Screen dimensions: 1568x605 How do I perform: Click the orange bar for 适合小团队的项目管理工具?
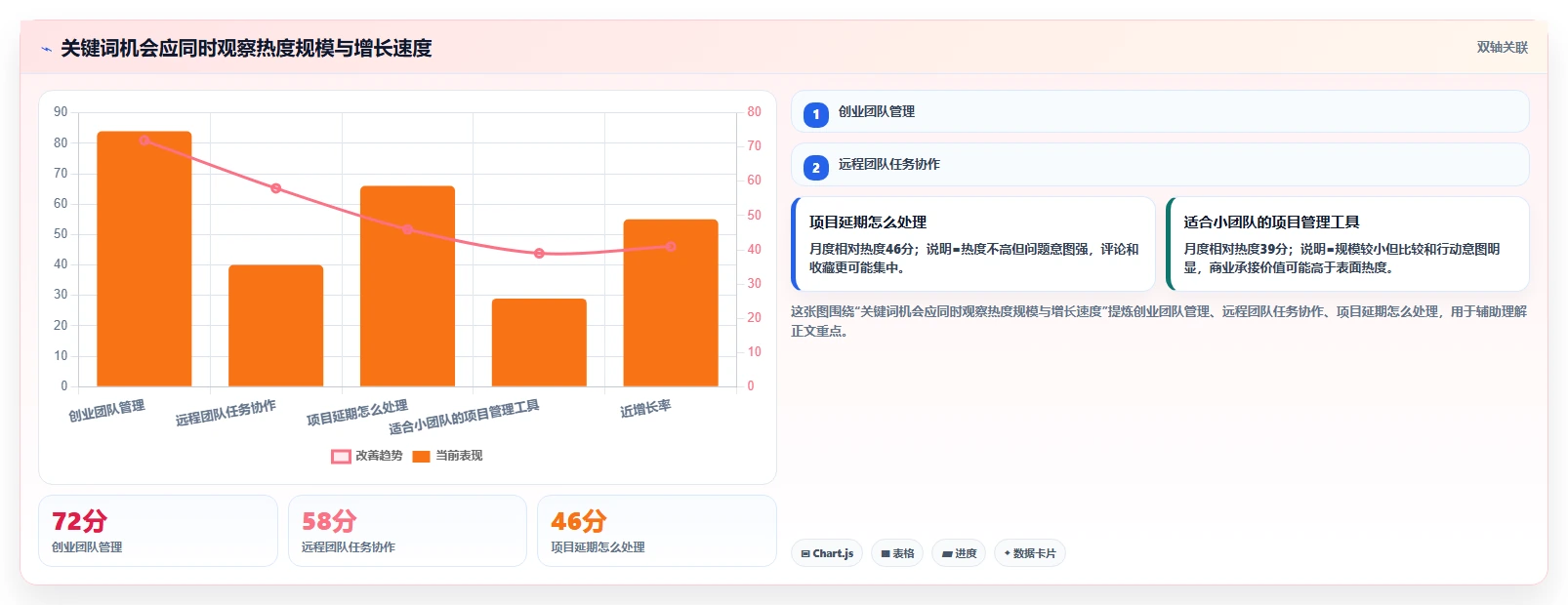[x=539, y=343]
